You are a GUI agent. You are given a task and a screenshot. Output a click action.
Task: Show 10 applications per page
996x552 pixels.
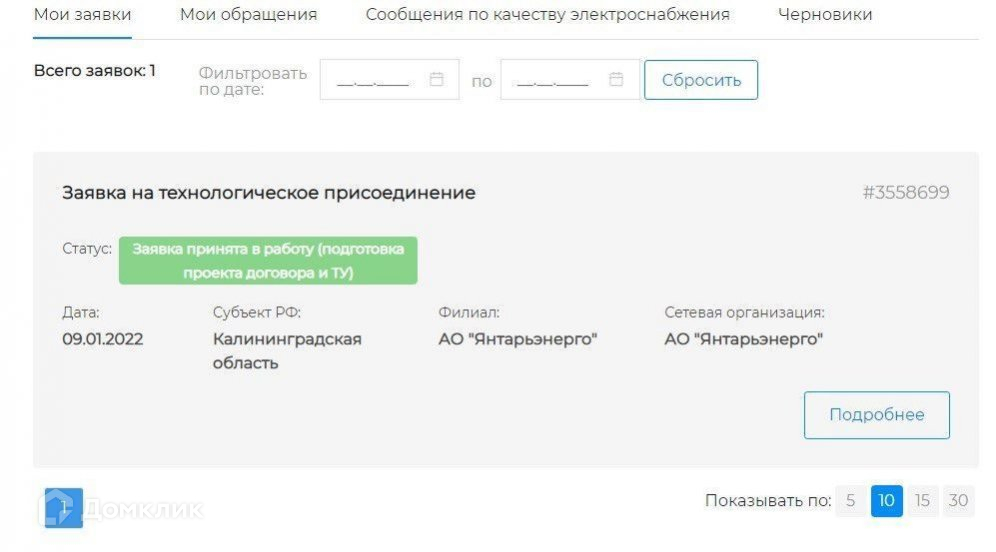(x=886, y=501)
